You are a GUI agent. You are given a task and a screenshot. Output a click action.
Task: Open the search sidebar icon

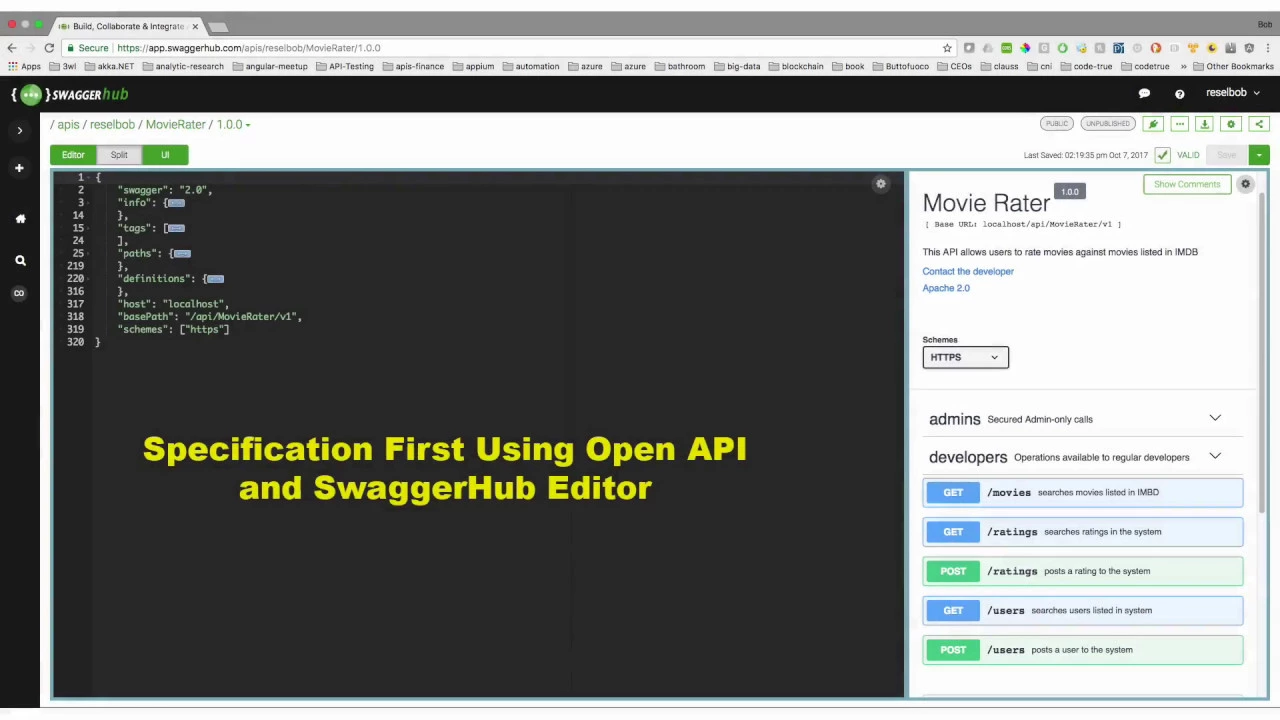20,260
